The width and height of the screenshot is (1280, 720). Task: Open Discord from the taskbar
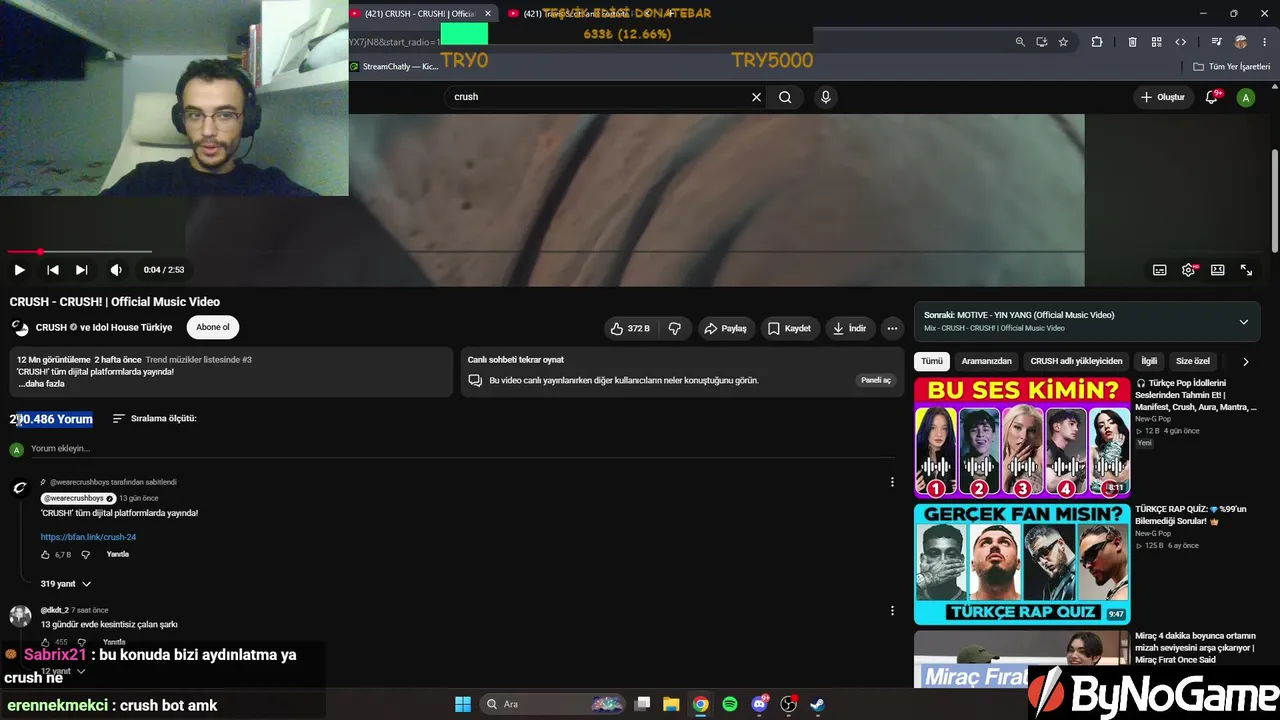pyautogui.click(x=759, y=704)
